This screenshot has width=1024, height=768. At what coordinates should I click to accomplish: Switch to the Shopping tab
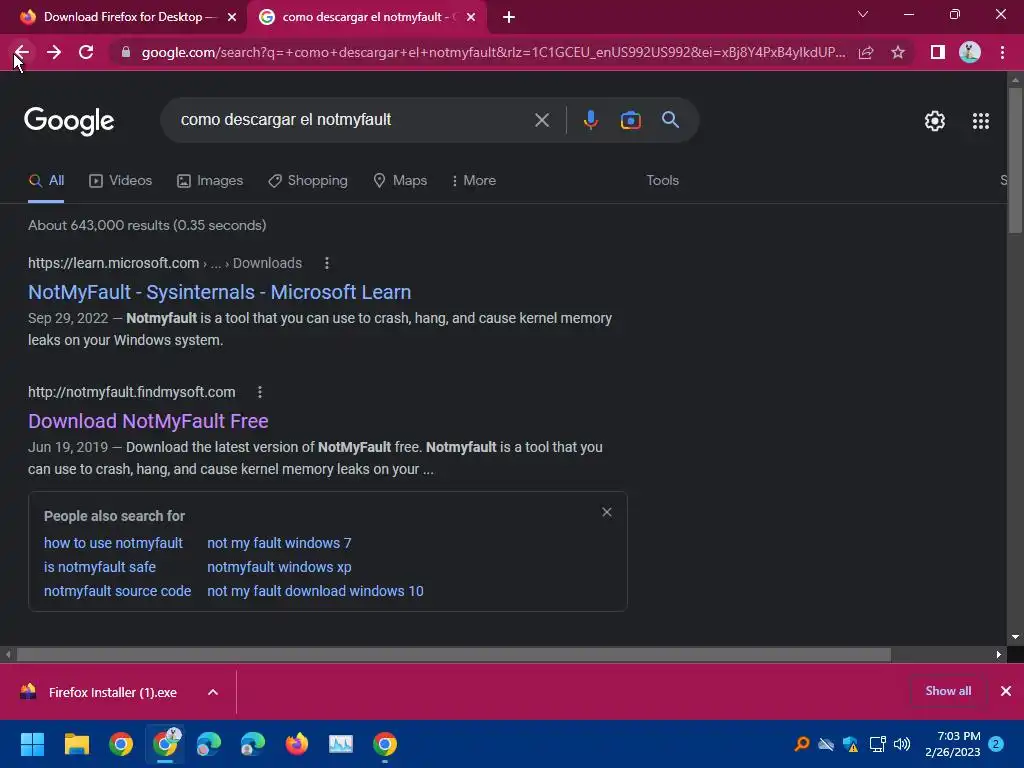click(308, 181)
